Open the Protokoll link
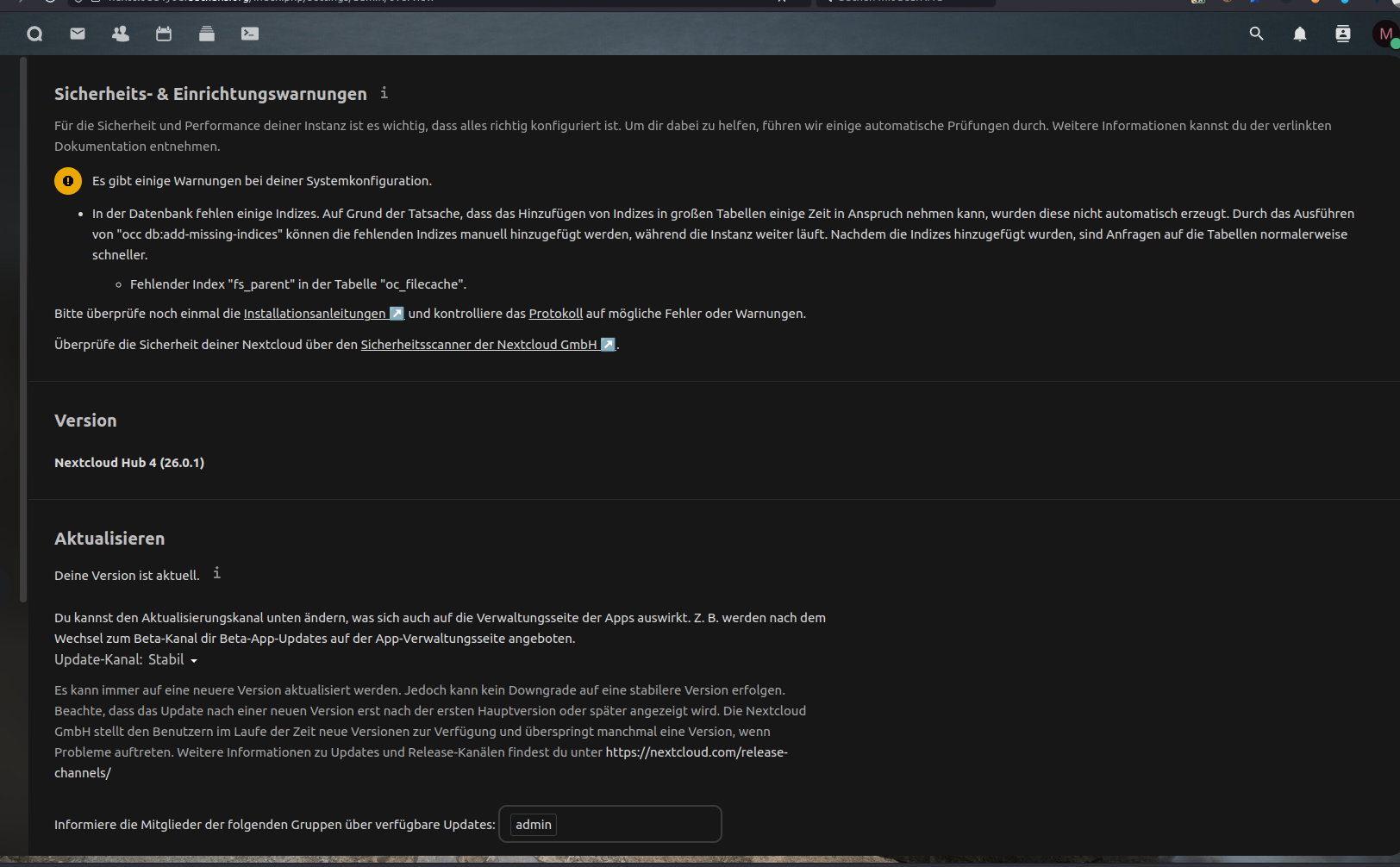1400x867 pixels. pos(555,314)
